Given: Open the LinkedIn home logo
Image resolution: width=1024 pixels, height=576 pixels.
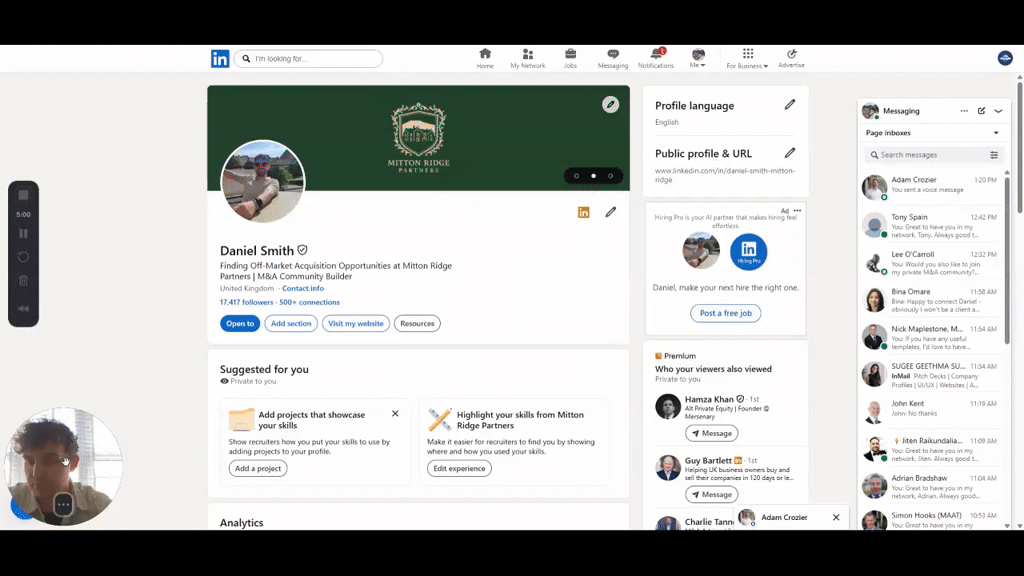Looking at the screenshot, I should (220, 59).
